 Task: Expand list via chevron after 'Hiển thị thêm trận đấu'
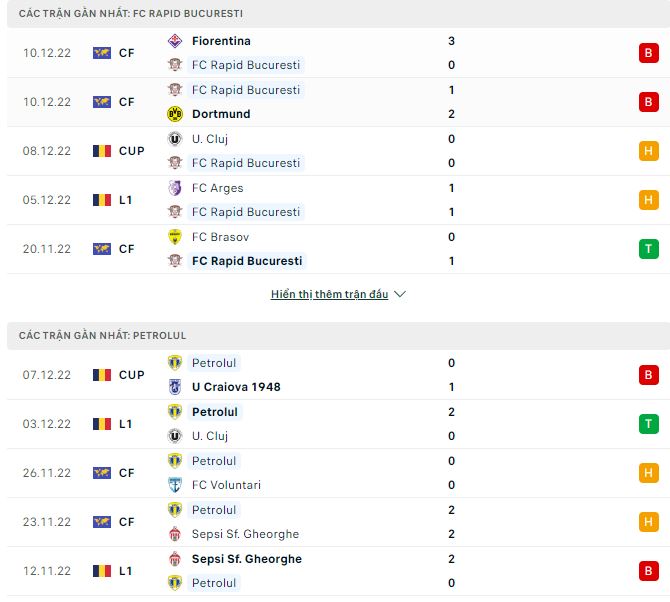(x=400, y=295)
